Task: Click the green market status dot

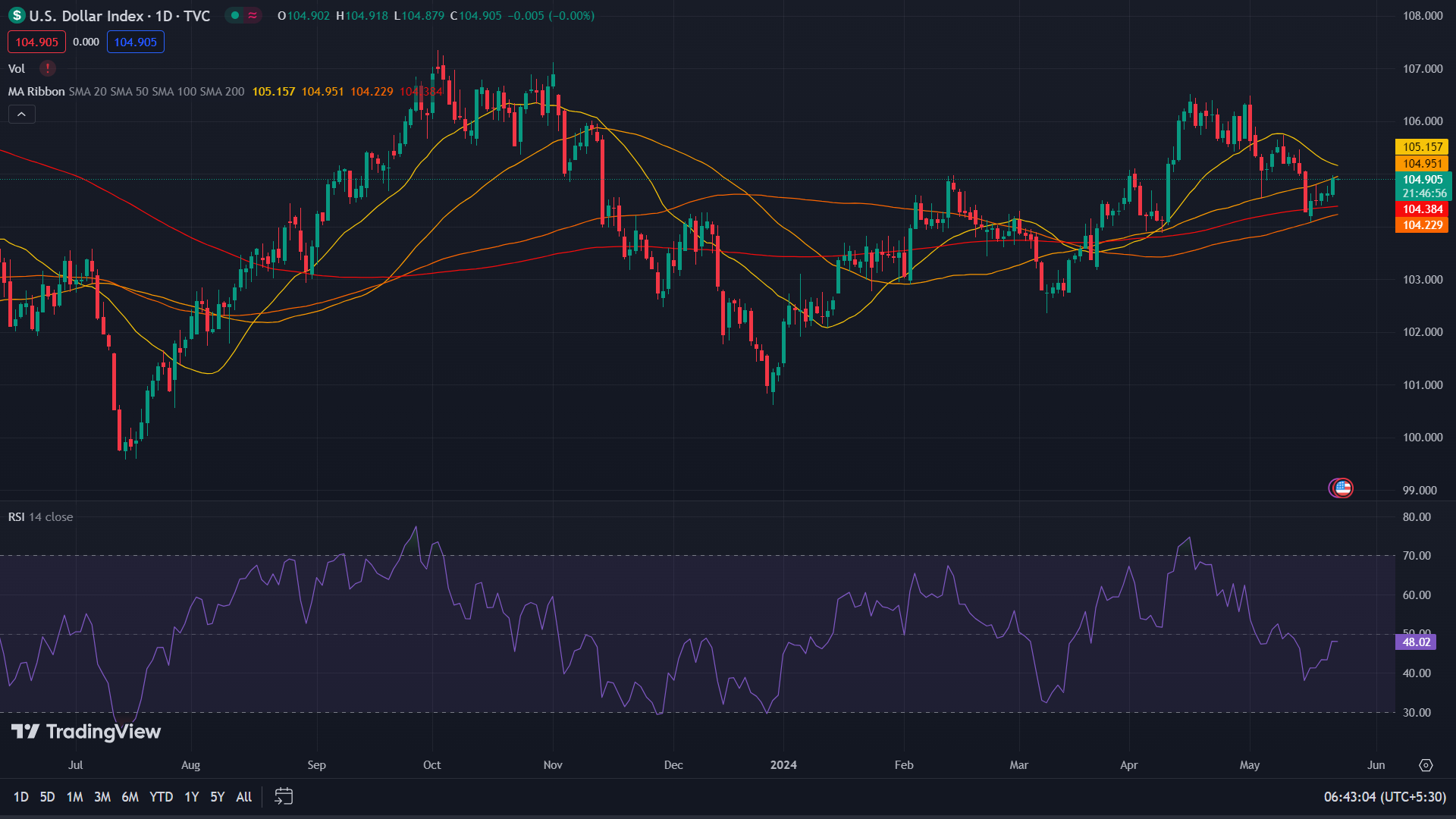Action: 235,15
